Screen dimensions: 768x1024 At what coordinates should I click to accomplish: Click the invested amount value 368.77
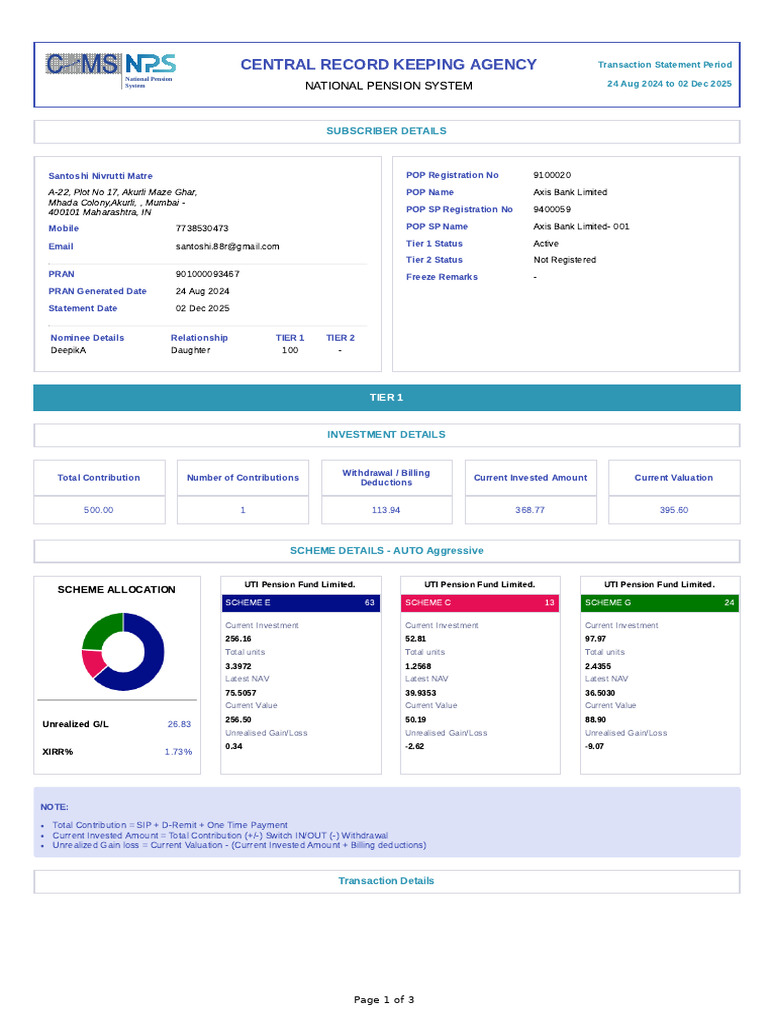530,510
